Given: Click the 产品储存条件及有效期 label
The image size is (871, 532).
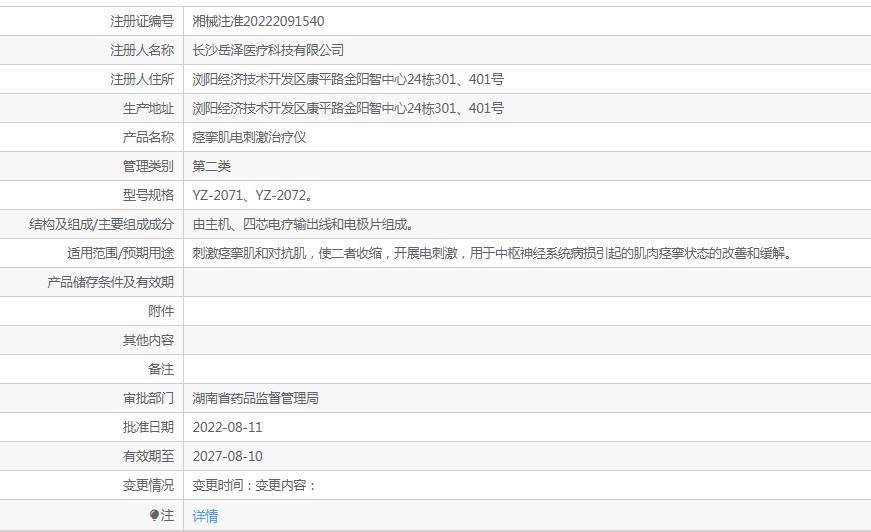Looking at the screenshot, I should [x=111, y=282].
